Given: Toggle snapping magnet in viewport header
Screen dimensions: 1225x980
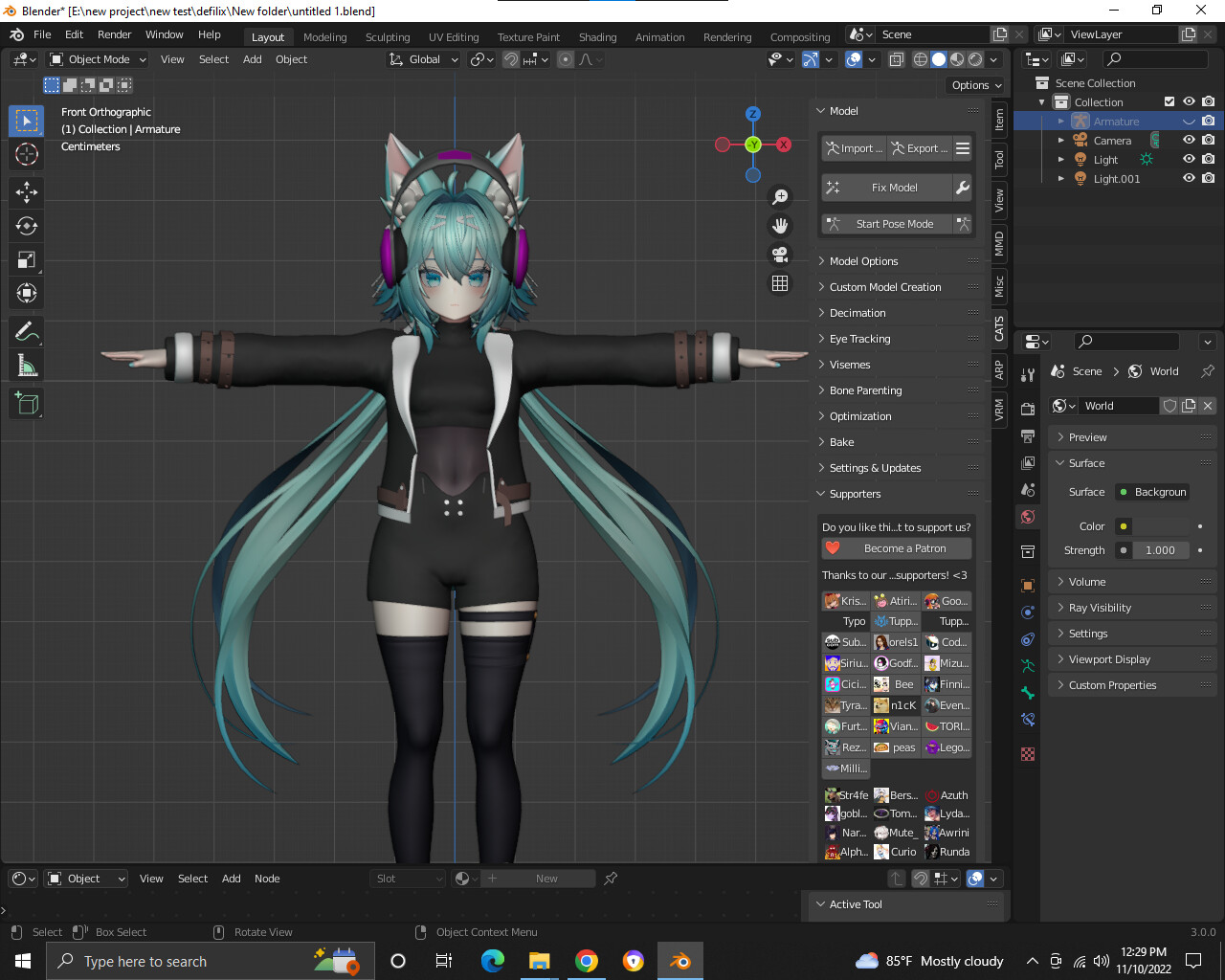Looking at the screenshot, I should coord(511,59).
